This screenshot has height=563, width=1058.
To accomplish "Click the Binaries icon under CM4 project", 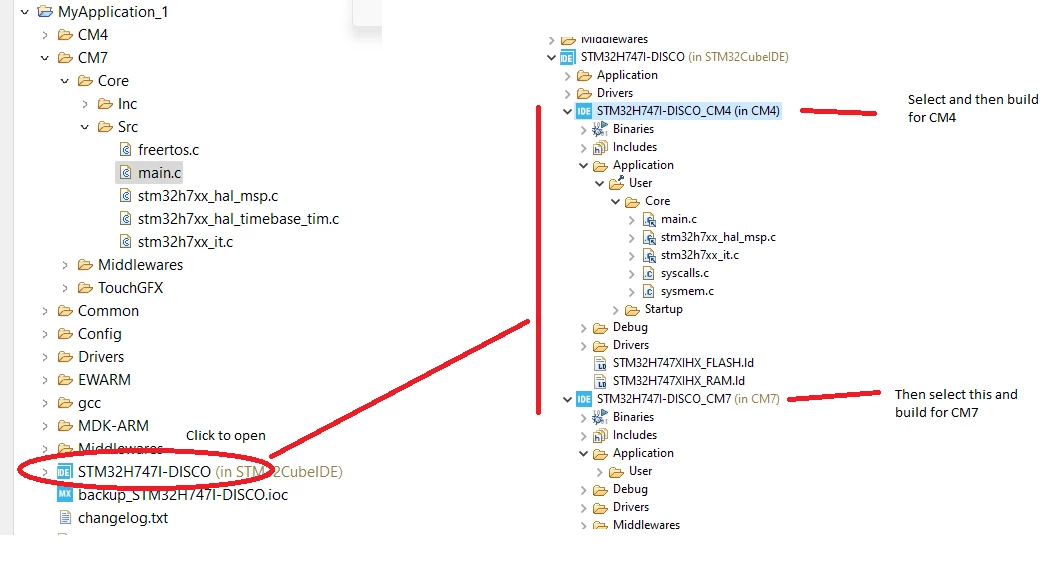I will tap(600, 129).
